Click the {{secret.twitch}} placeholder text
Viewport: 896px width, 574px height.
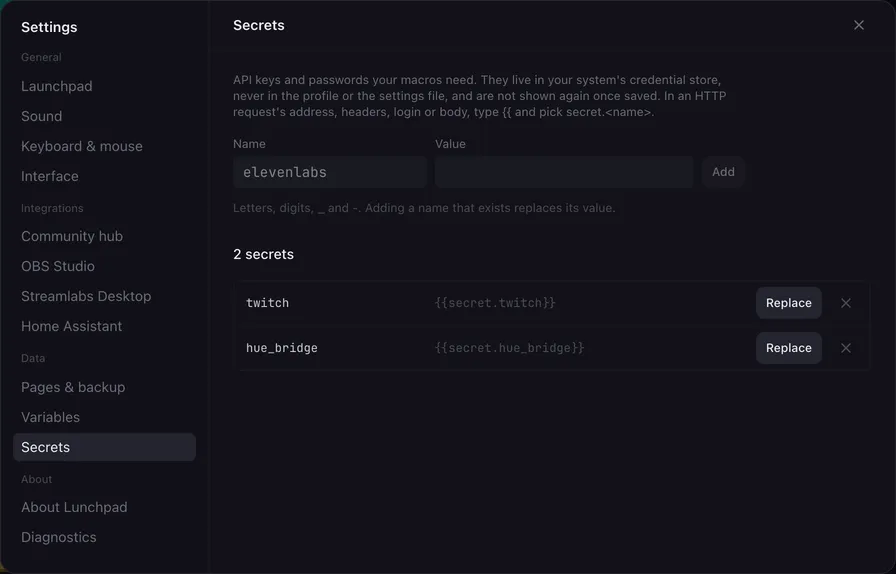click(x=495, y=303)
